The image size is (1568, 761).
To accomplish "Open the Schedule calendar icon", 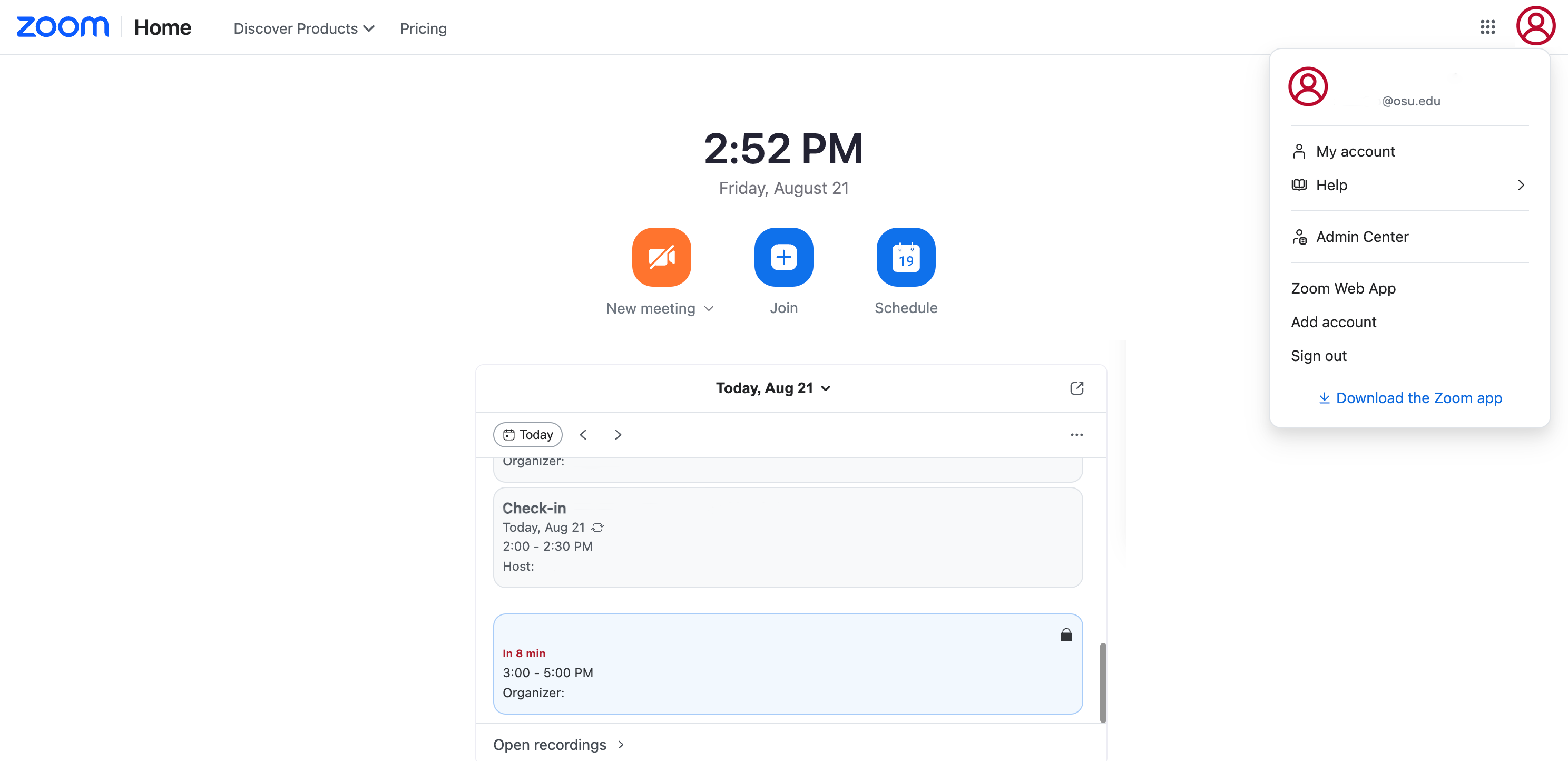I will coord(906,257).
